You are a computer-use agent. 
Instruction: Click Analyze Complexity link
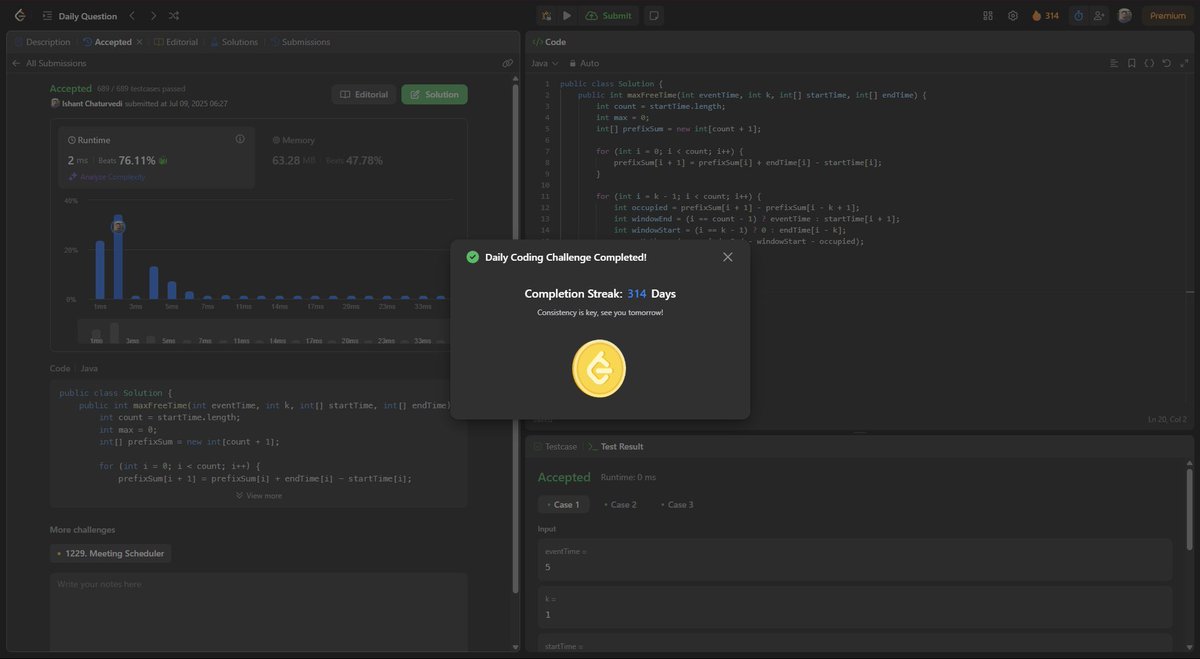click(x=107, y=177)
